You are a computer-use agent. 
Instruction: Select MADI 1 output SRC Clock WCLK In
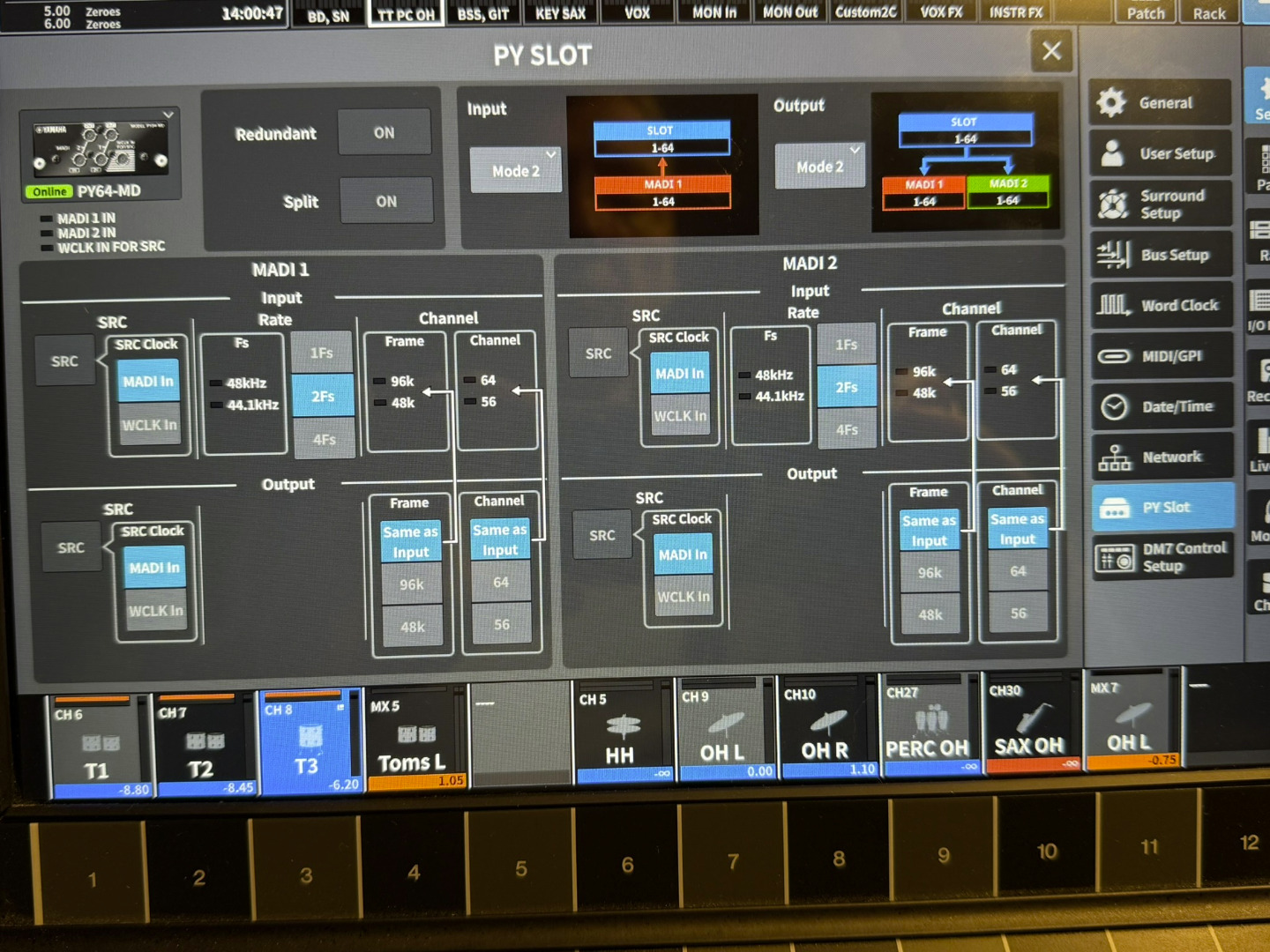point(155,611)
